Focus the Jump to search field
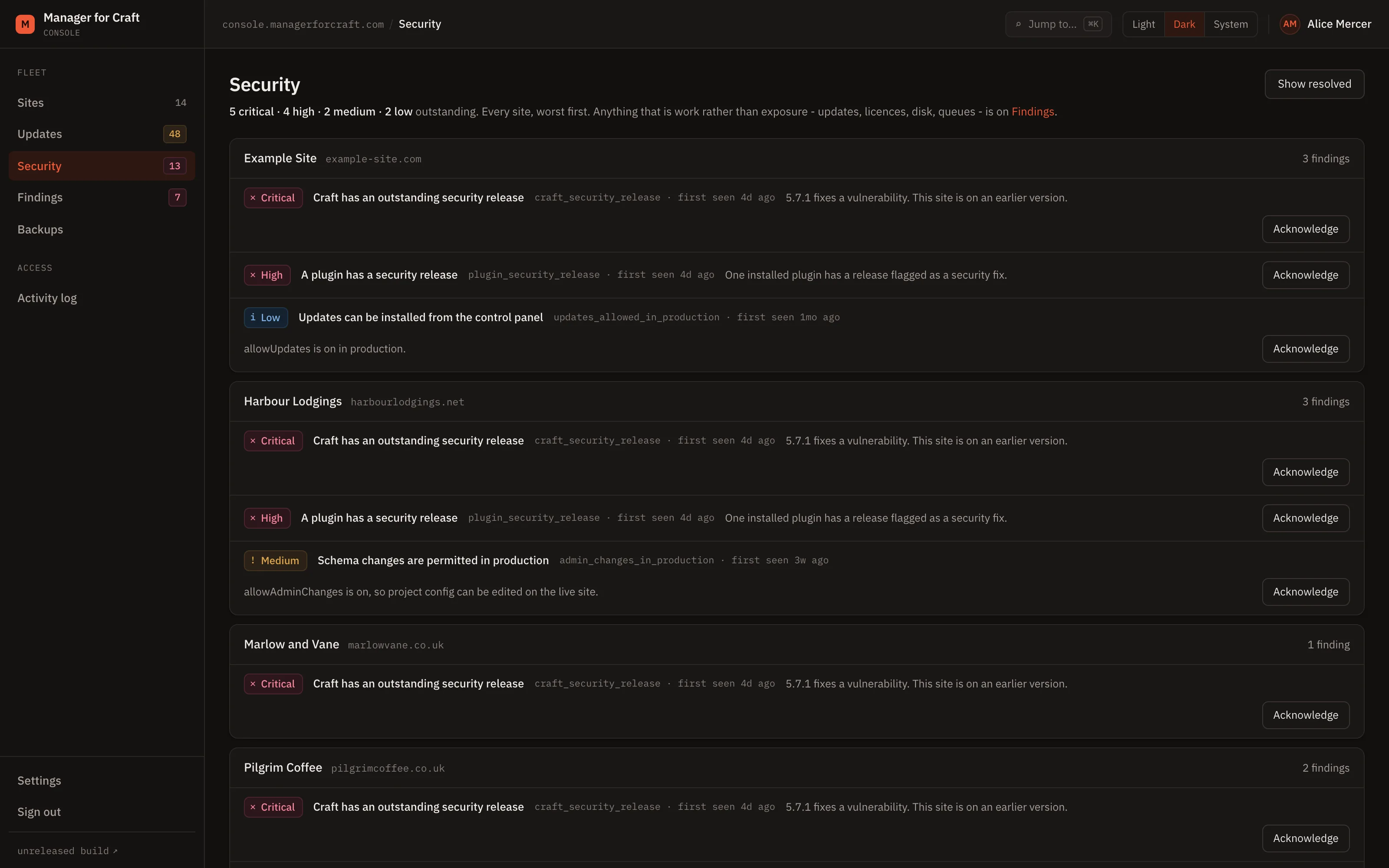 click(x=1058, y=24)
